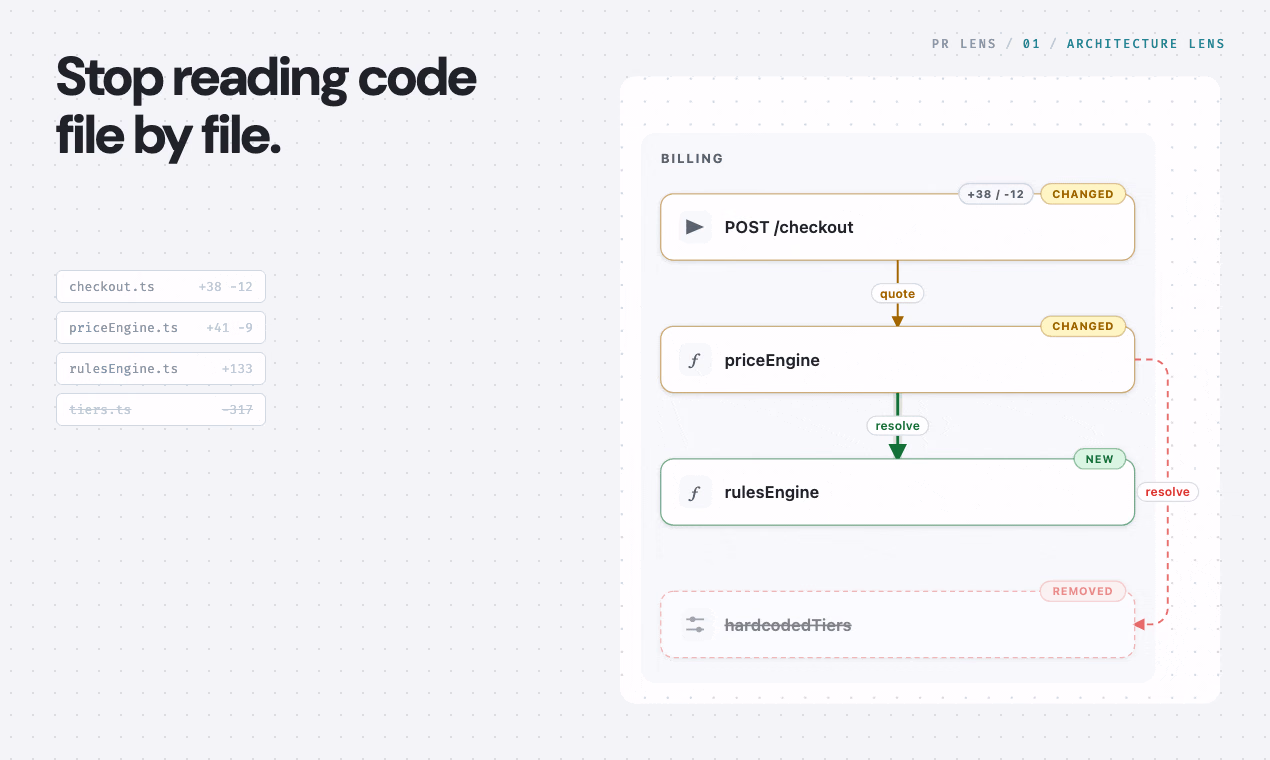1270x760 pixels.
Task: Click the function icon on priceEngine node
Action: click(695, 360)
